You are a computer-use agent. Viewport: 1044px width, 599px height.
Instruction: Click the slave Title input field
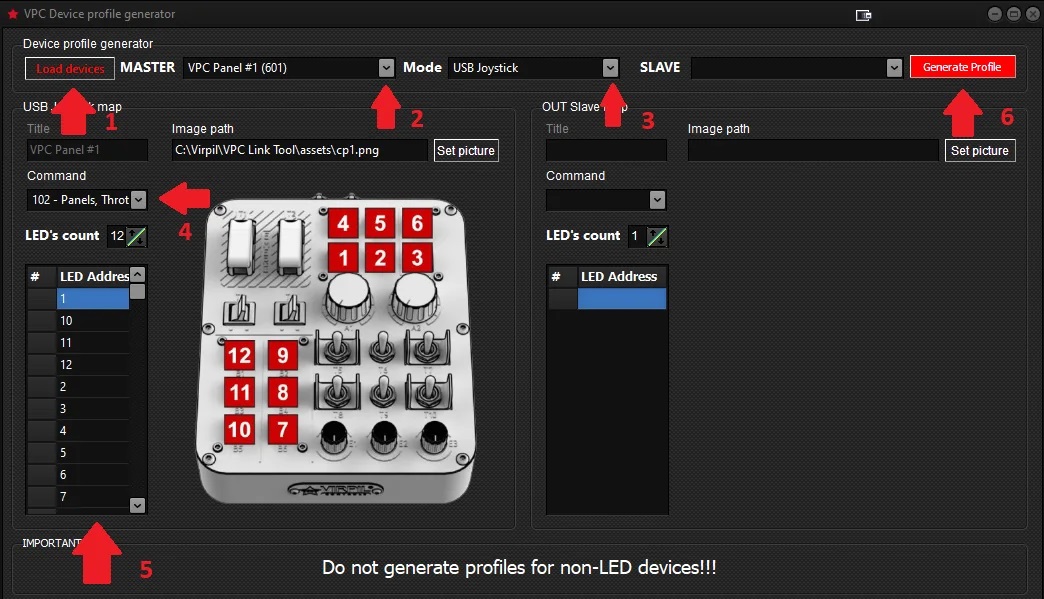click(x=606, y=150)
